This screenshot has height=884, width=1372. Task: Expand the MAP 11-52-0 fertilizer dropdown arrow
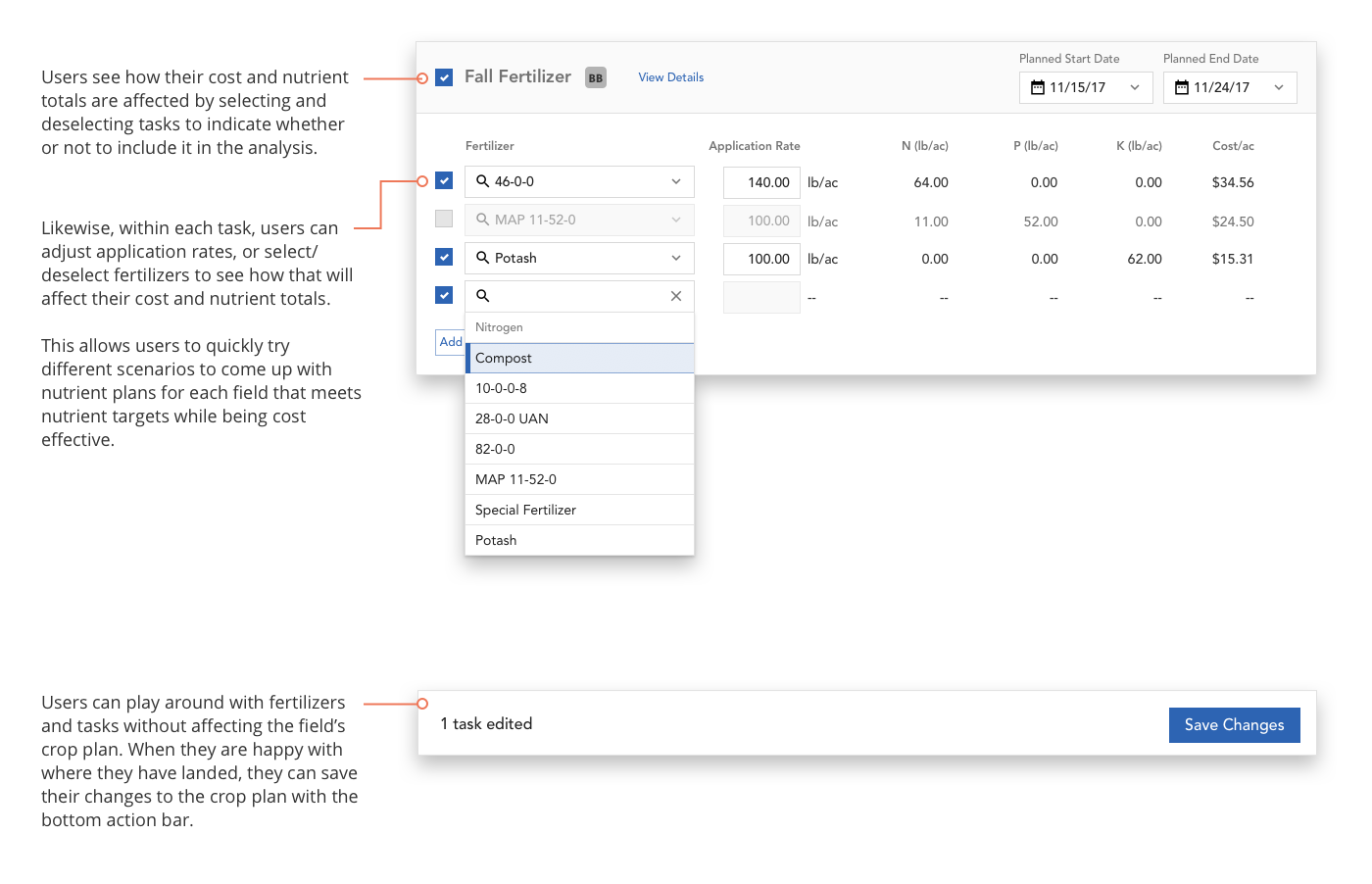point(676,220)
